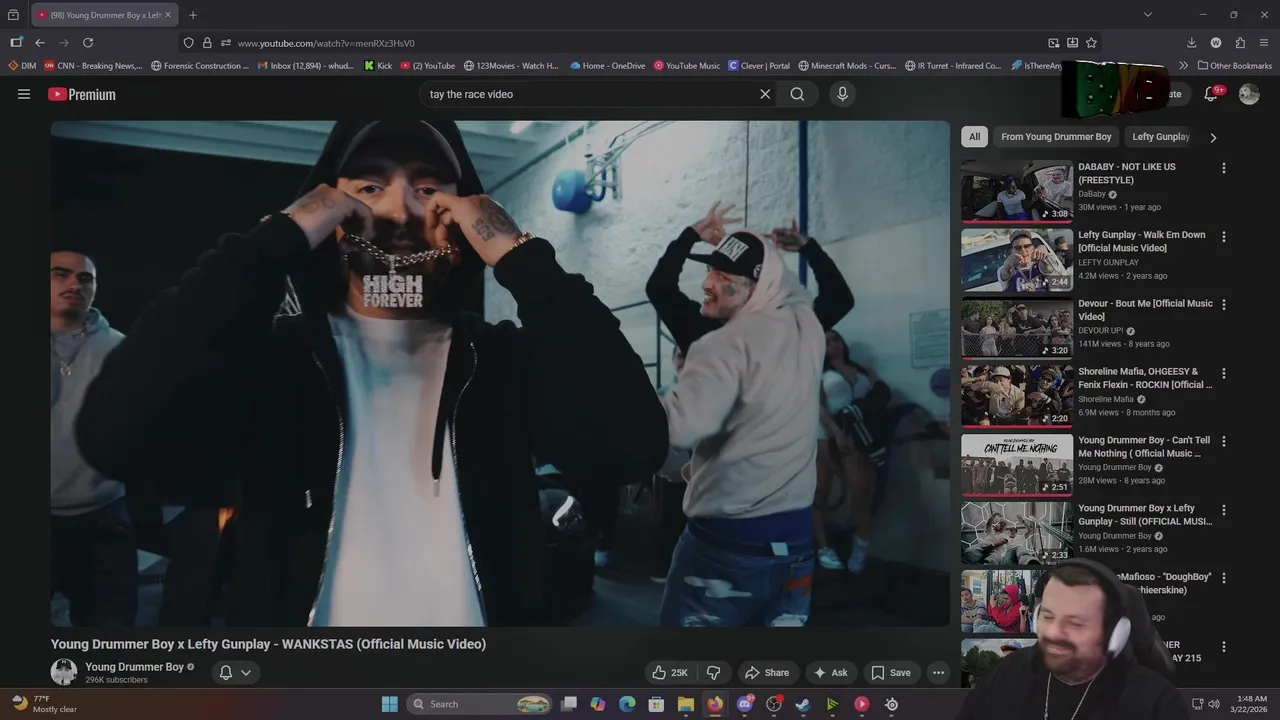Open more actions menu below the video
Image resolution: width=1280 pixels, height=720 pixels.
[938, 673]
